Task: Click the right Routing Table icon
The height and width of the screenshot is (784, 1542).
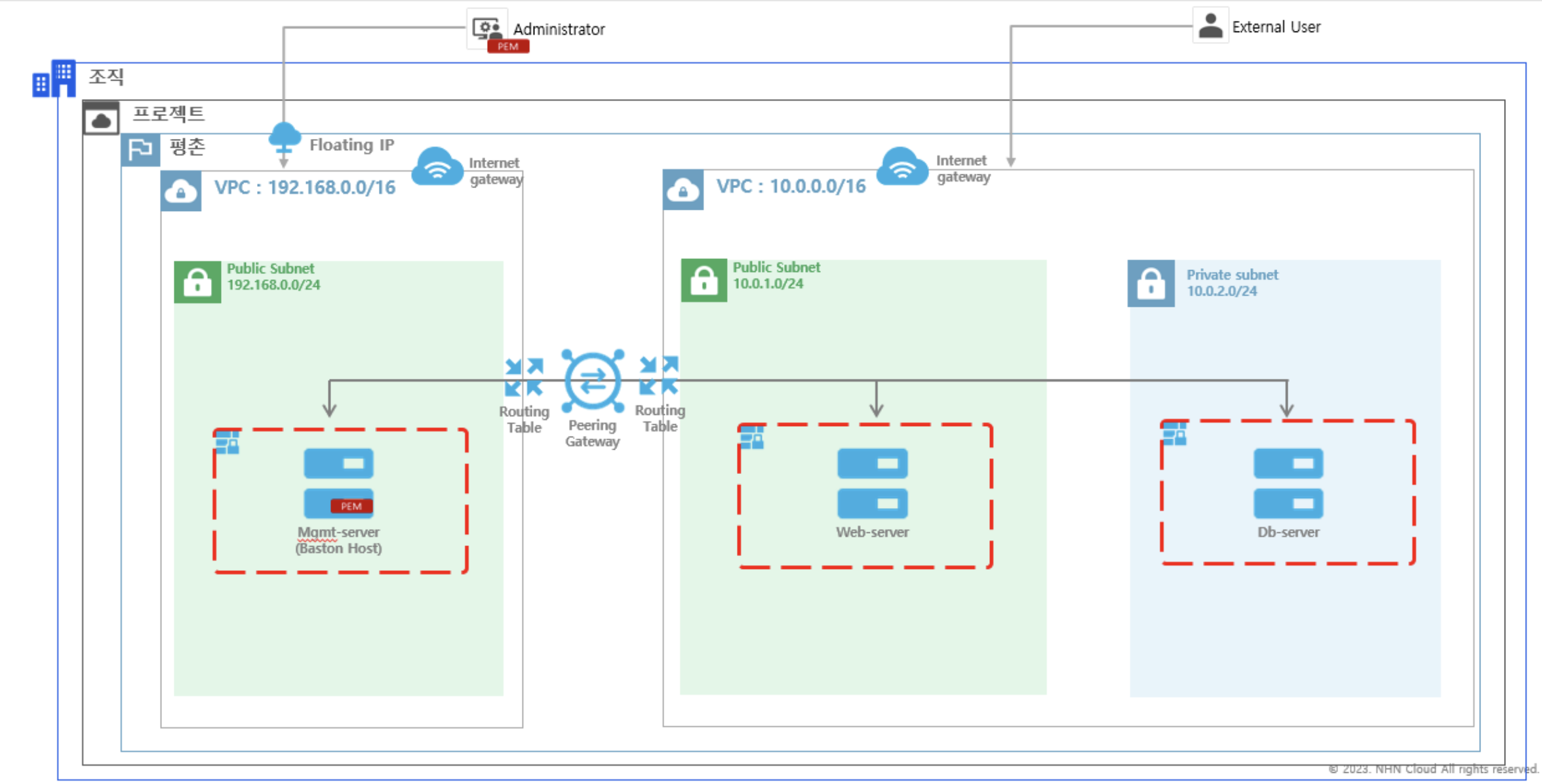Action: pyautogui.click(x=659, y=376)
